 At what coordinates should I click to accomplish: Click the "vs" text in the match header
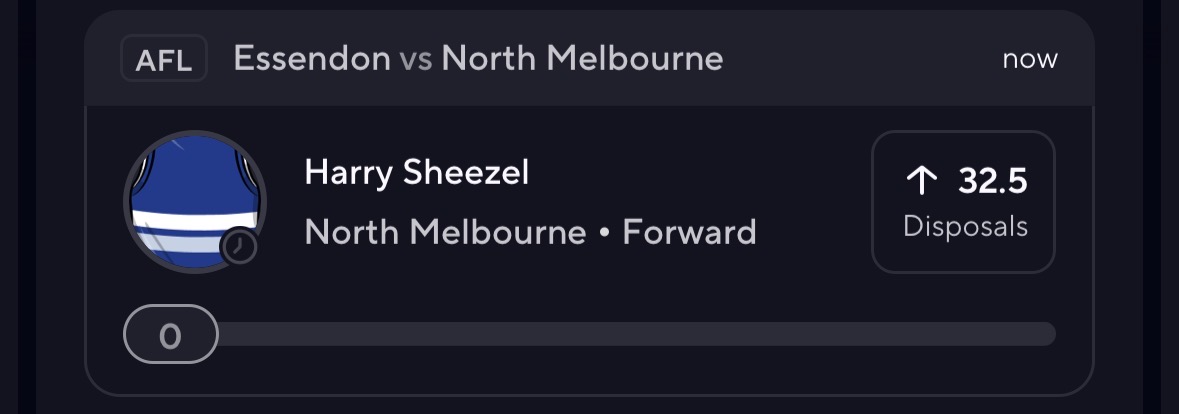416,60
